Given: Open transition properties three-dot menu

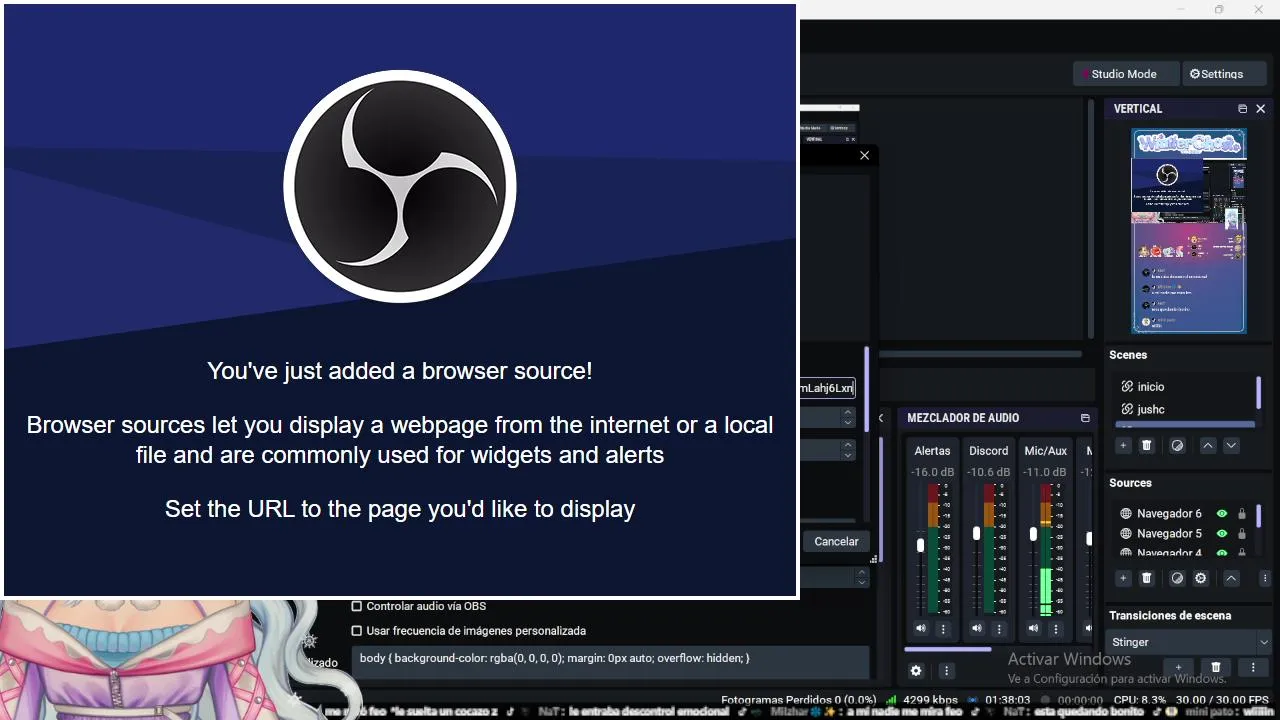Looking at the screenshot, I should tap(1253, 667).
